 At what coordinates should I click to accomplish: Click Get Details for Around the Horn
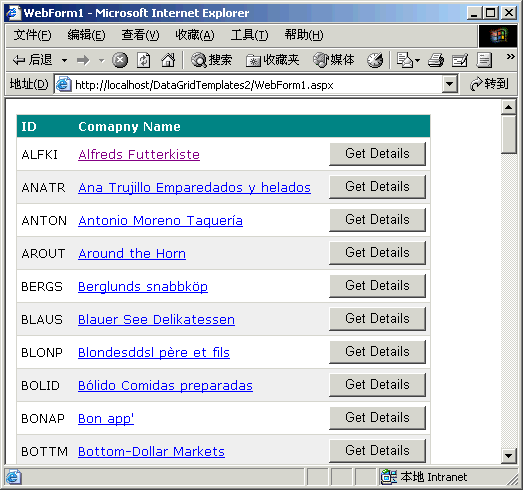(377, 253)
